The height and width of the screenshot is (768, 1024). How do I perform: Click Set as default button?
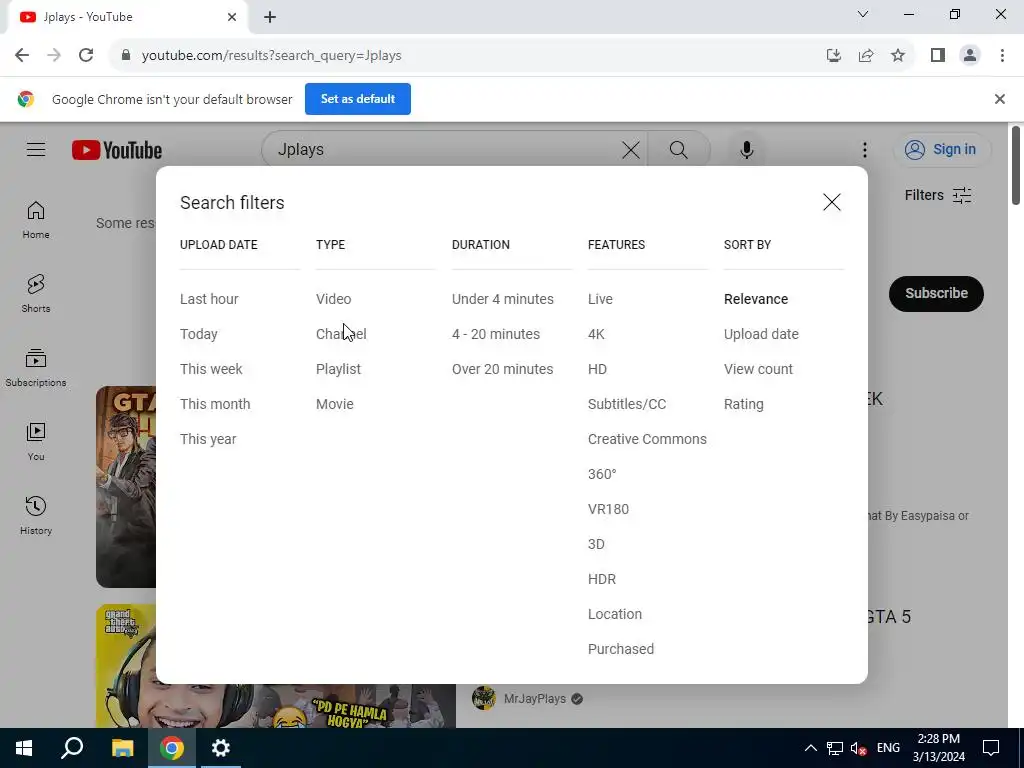[x=357, y=99]
